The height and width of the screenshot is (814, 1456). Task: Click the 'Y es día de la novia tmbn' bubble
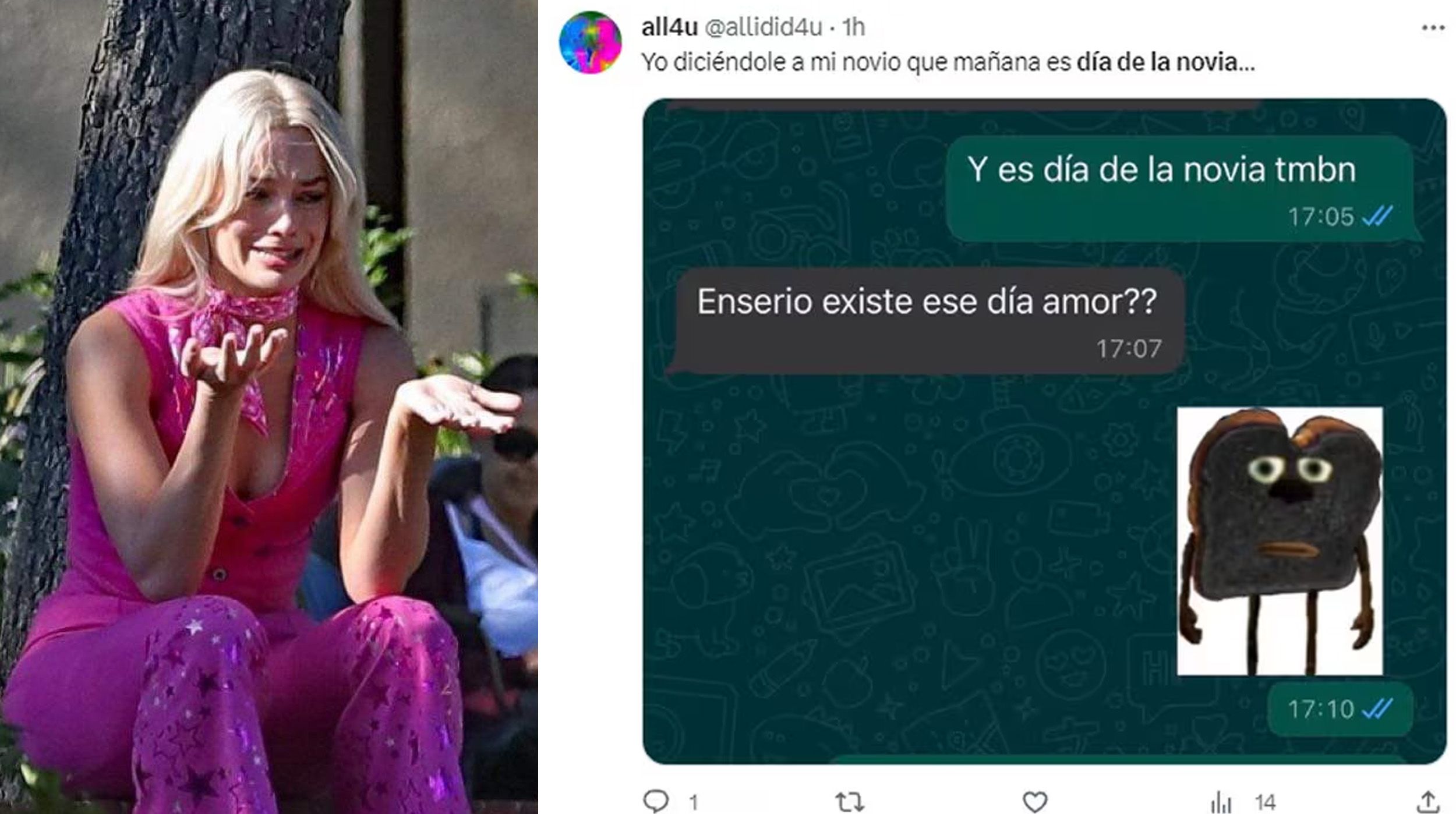click(x=1182, y=189)
